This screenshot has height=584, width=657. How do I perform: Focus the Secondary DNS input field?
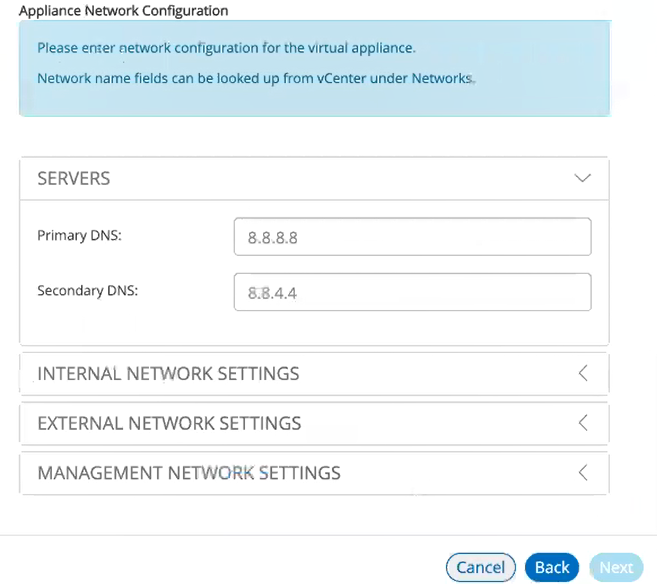[412, 292]
